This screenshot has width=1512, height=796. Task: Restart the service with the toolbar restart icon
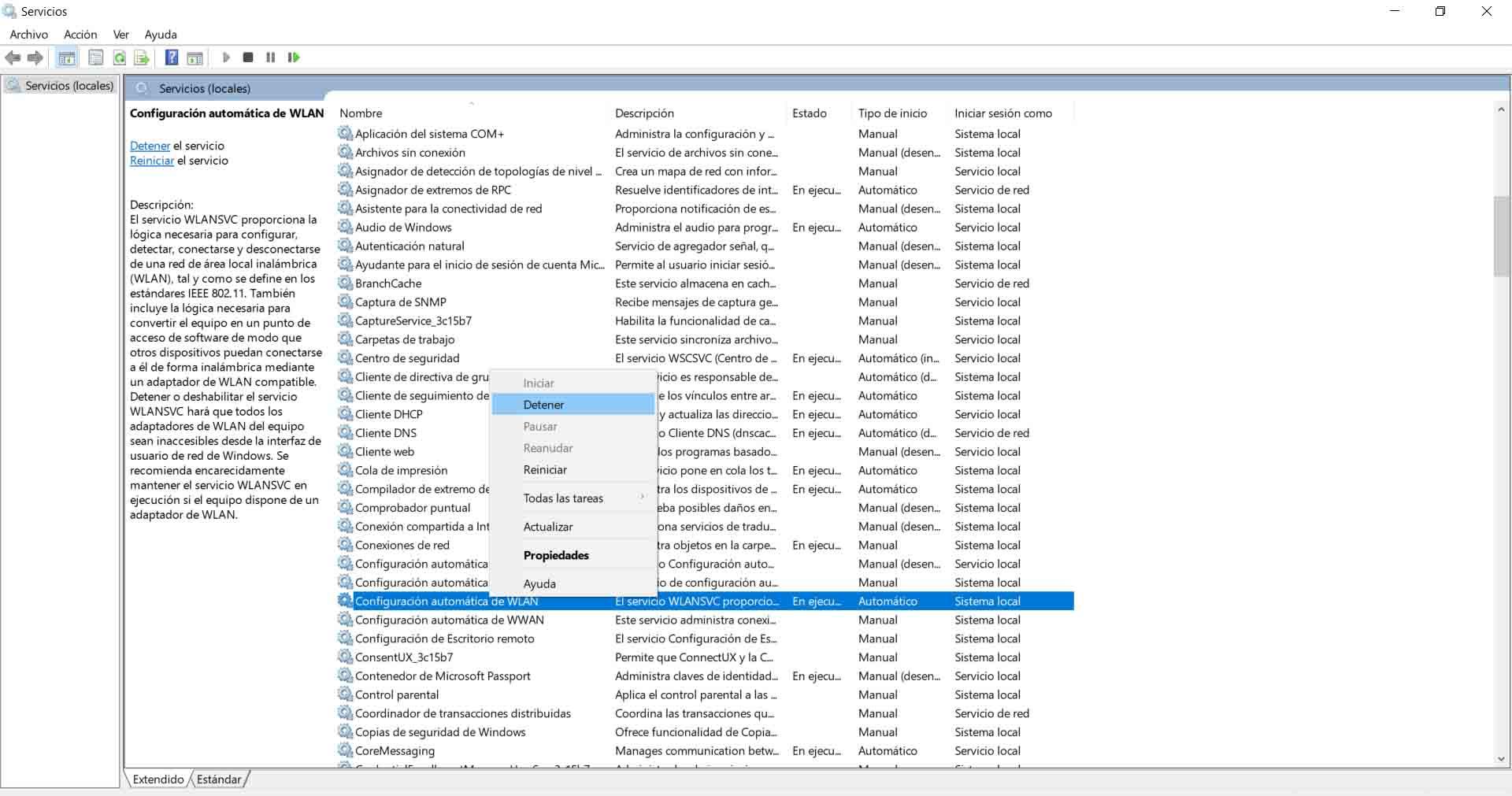[x=294, y=57]
